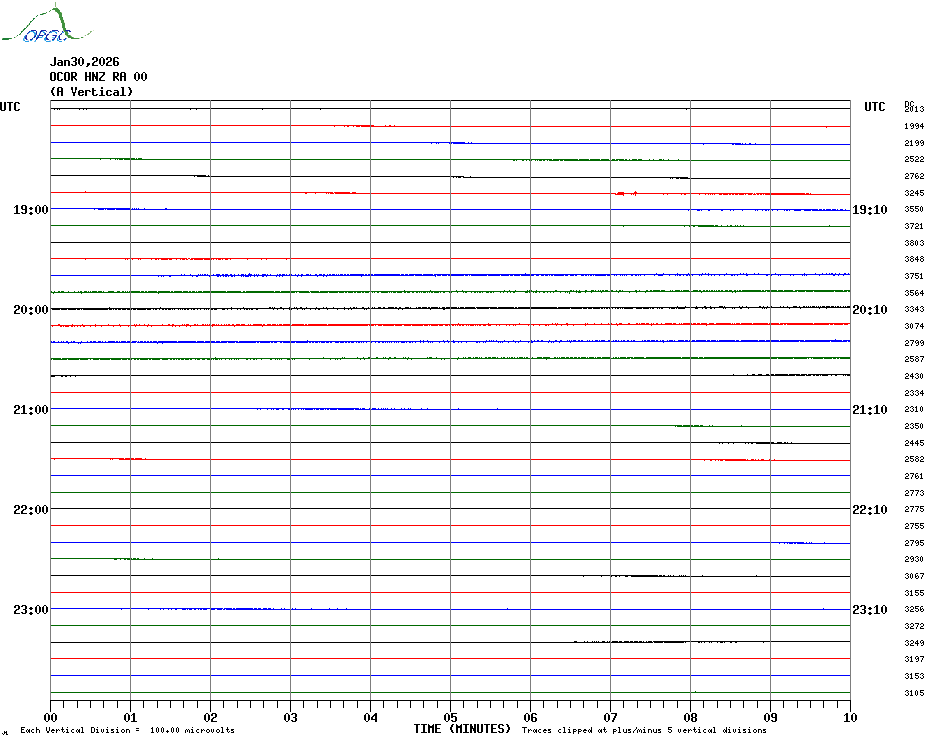Viewport: 930px width, 744px height.
Task: Click the Traces clipped footer note
Action: [644, 730]
